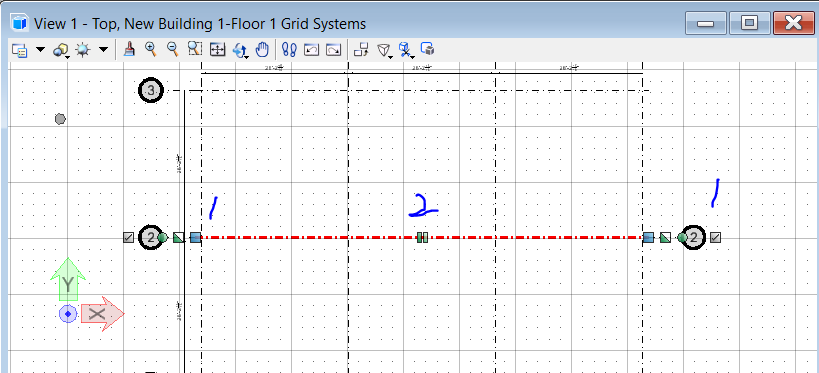Select the blue square handle at left gridline end
Viewport: 819px width, 373px height.
coord(195,238)
